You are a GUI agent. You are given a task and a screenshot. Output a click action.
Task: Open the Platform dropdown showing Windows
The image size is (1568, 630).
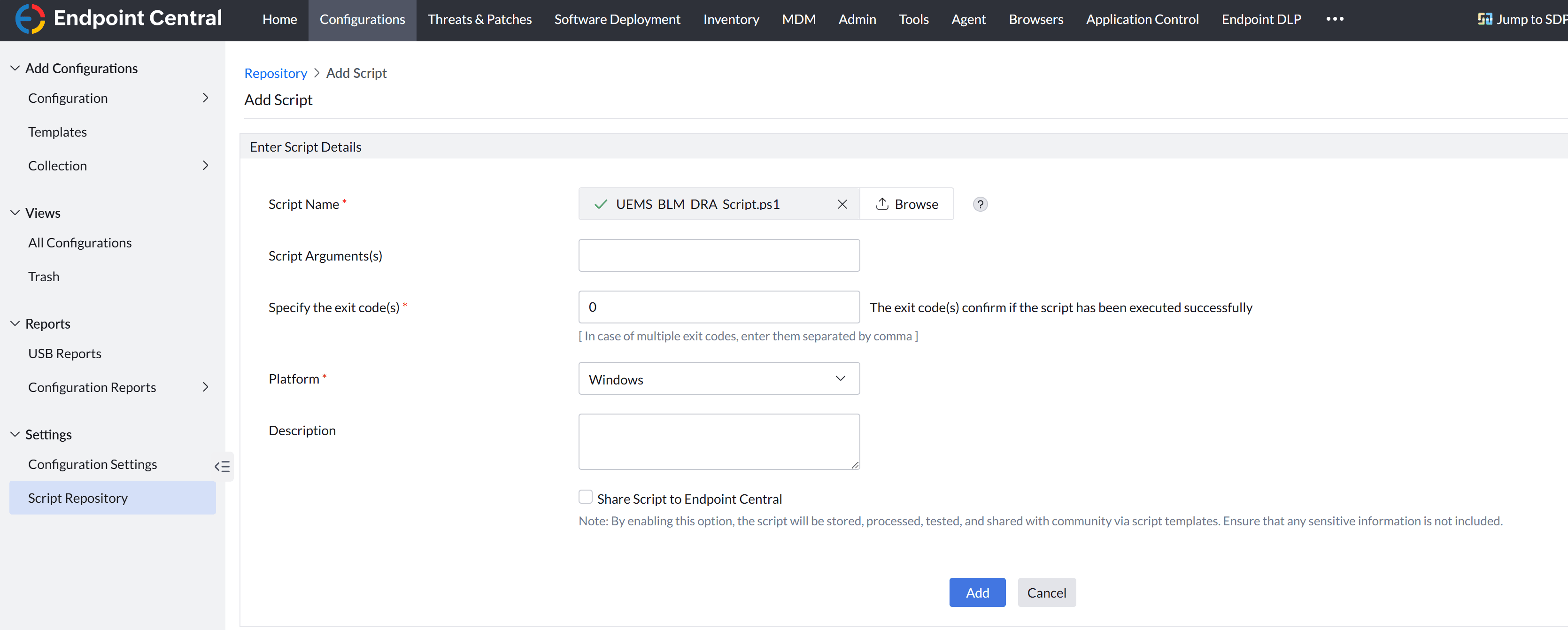coord(718,378)
